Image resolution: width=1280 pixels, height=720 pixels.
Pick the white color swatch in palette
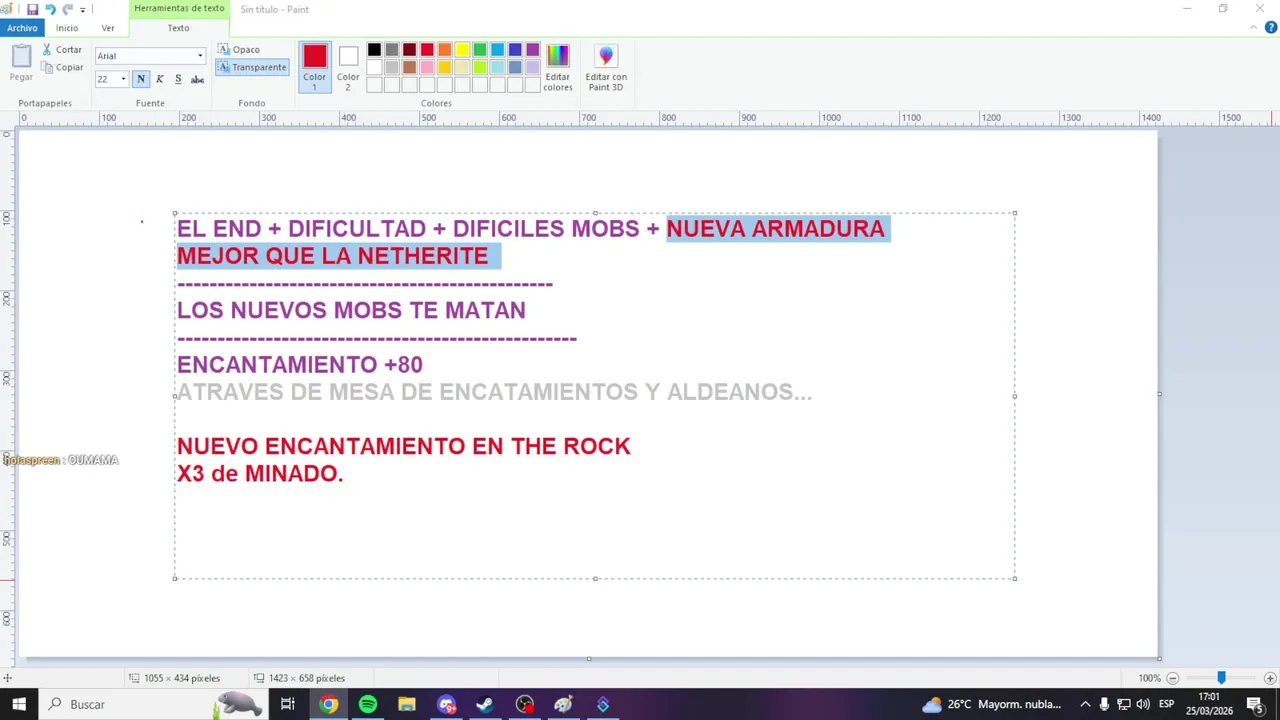[x=374, y=67]
